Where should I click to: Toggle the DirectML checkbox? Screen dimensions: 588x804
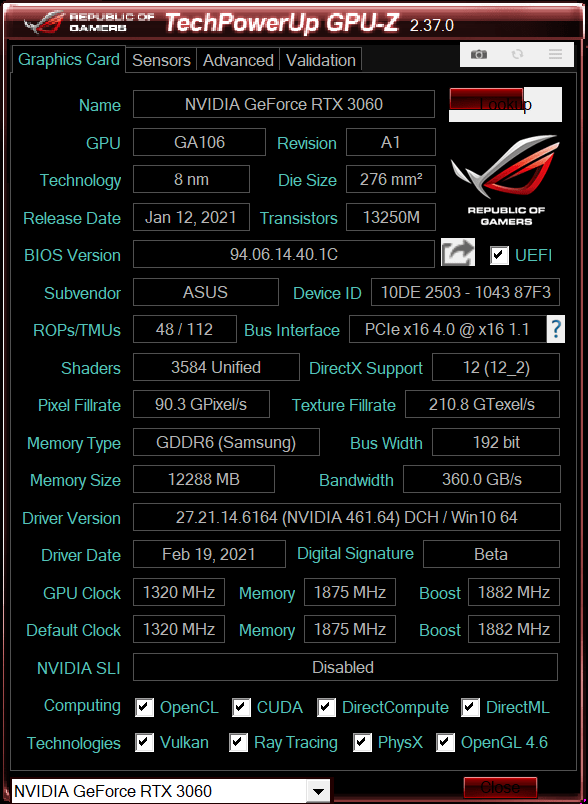[x=470, y=708]
